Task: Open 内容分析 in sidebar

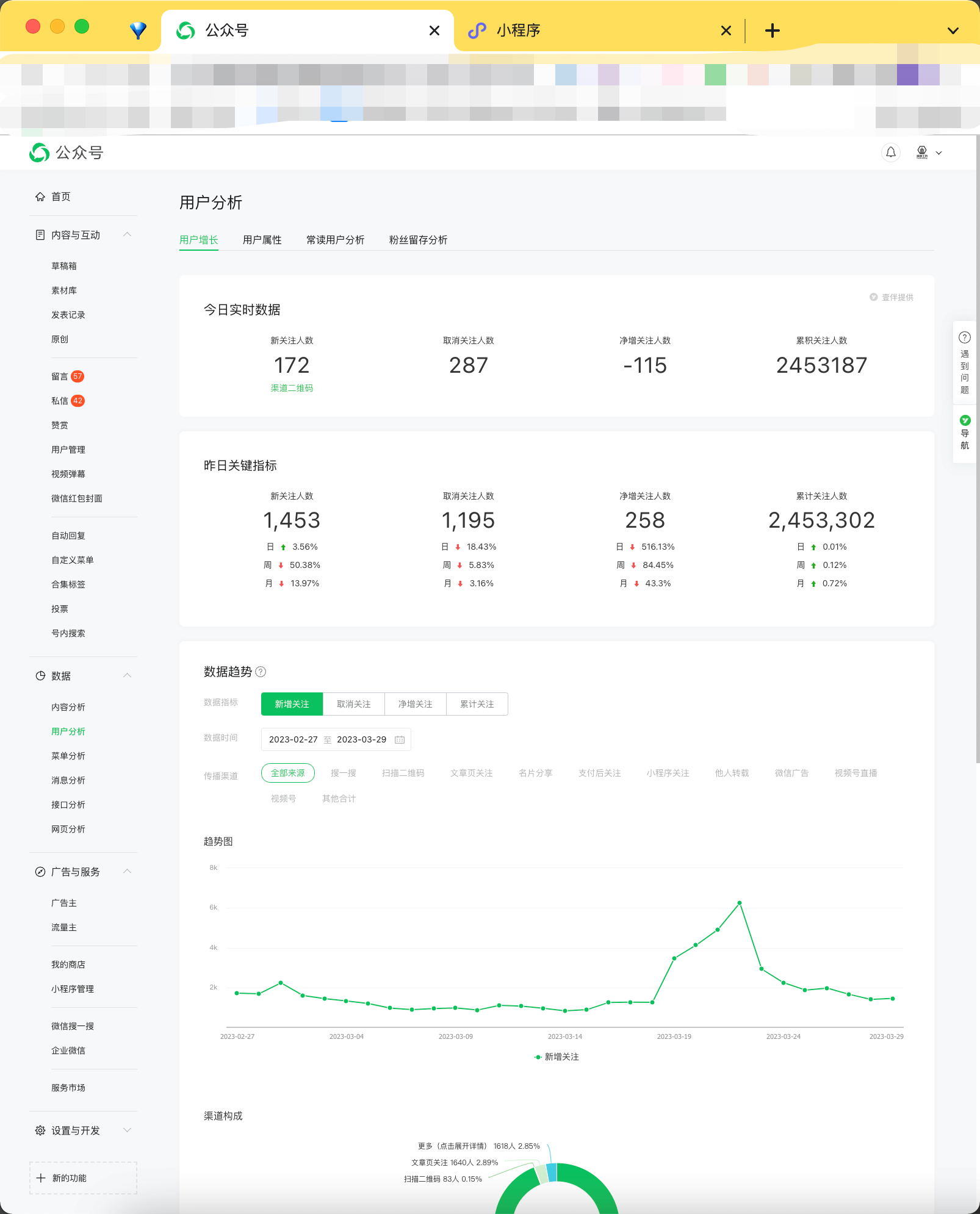Action: (68, 707)
